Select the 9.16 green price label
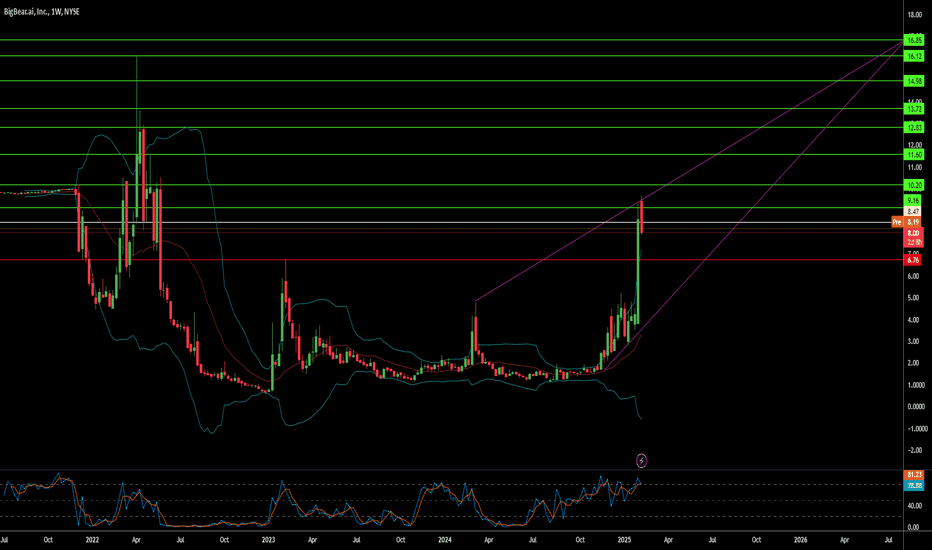Screen dimensions: 932x550 [912, 200]
